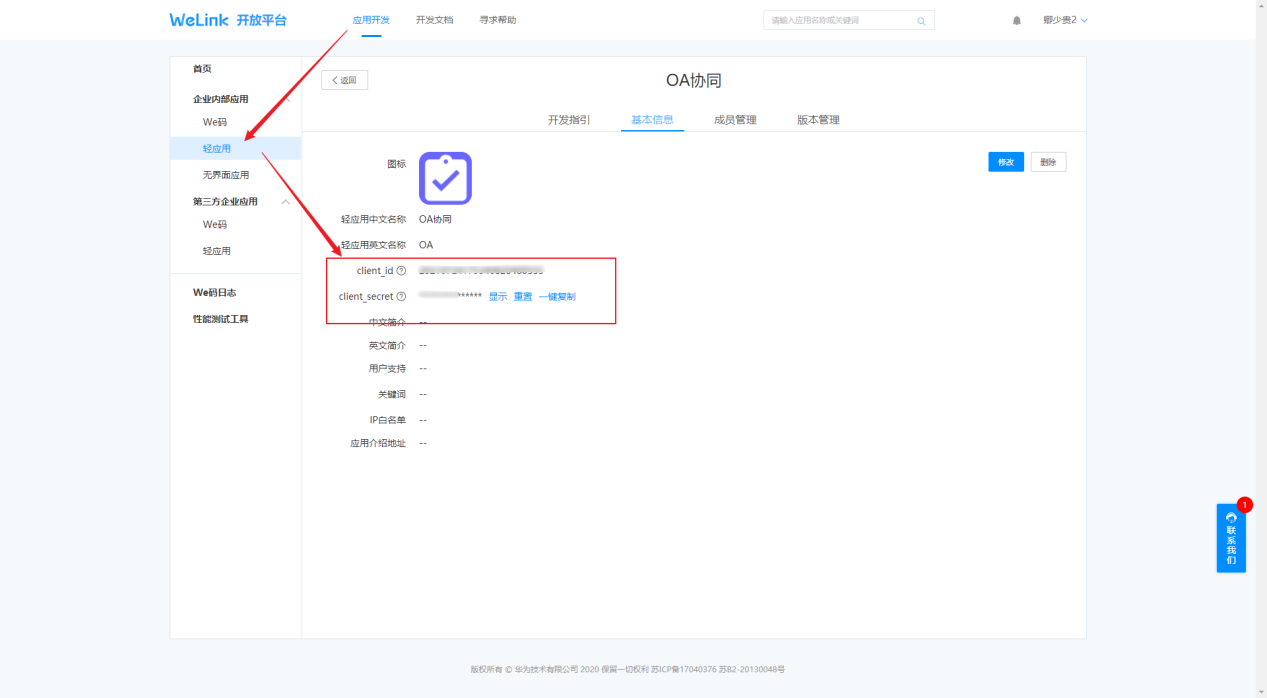Click the 返回 back button
Image resolution: width=1267 pixels, height=698 pixels.
344,80
